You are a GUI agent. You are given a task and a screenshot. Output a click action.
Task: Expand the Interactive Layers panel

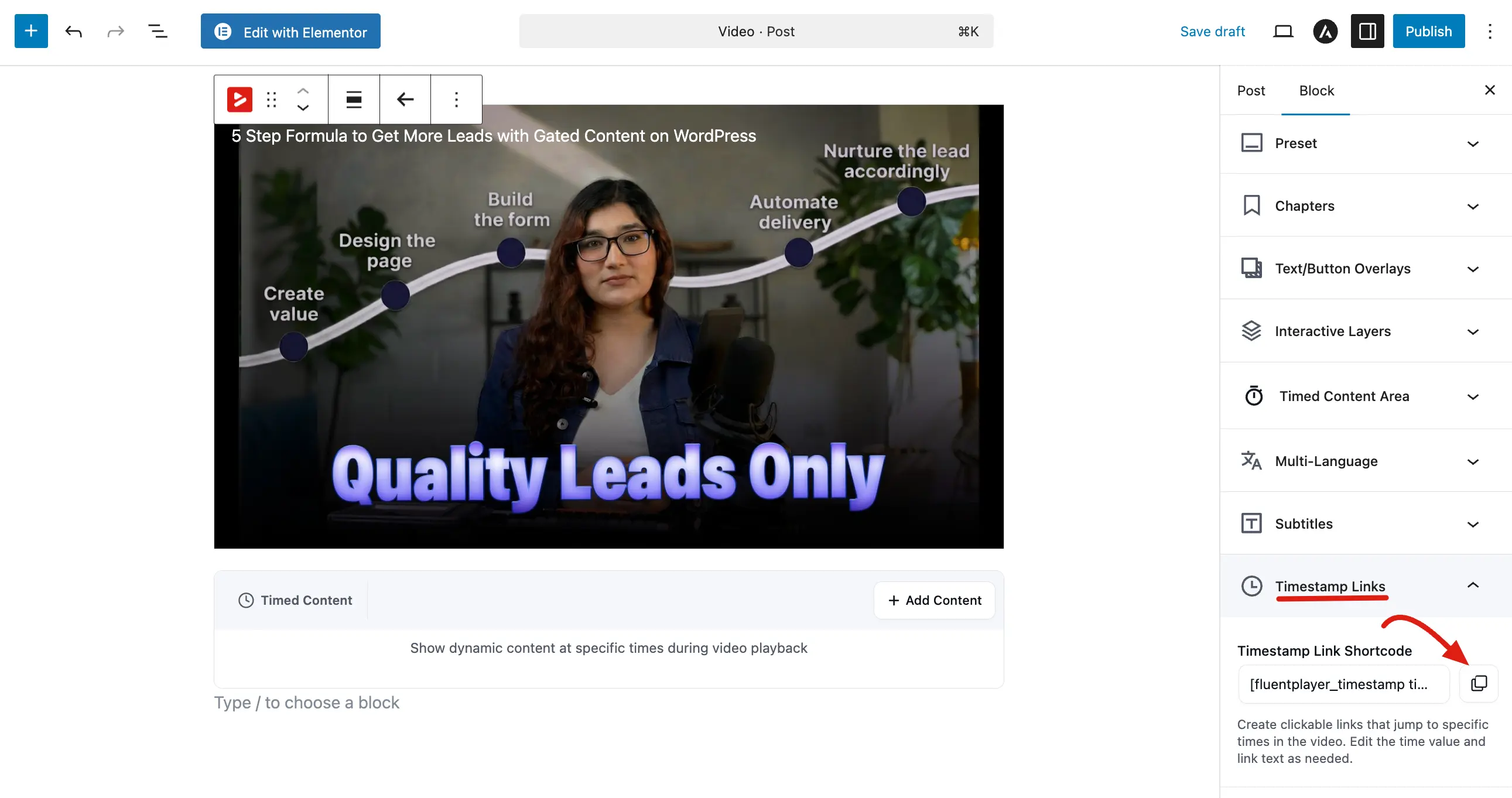click(1366, 331)
